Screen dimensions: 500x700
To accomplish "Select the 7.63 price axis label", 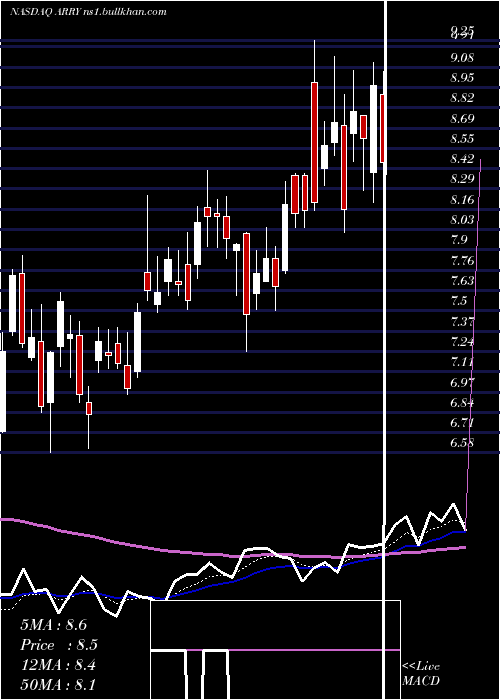I will pos(462,281).
